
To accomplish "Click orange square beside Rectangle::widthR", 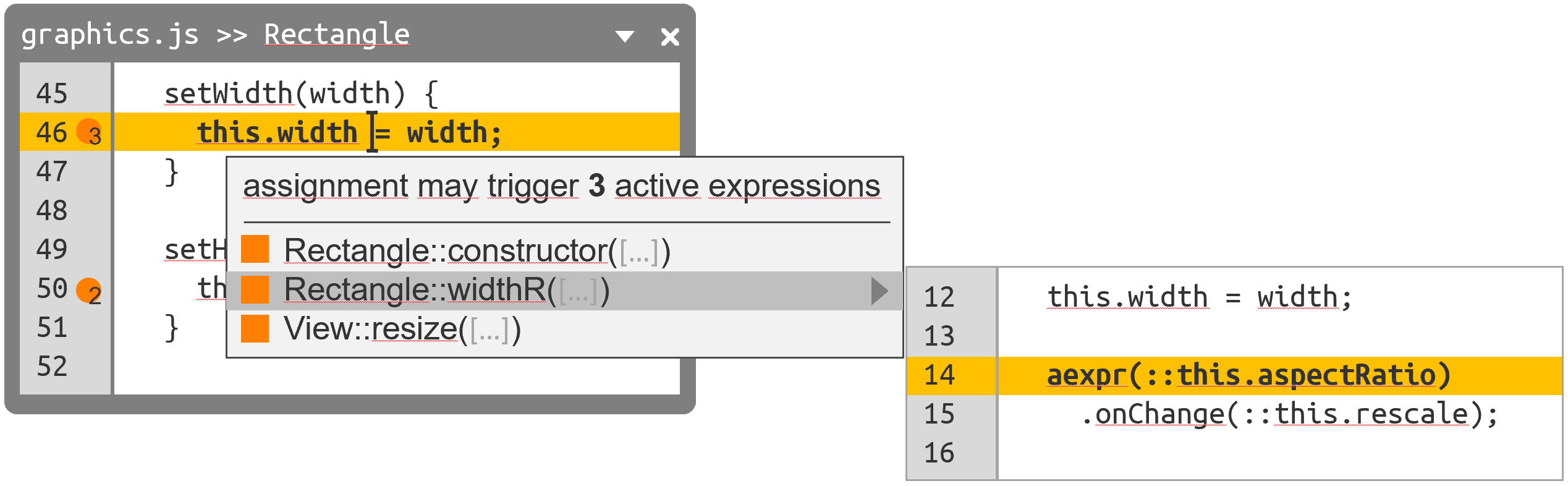I will (x=255, y=290).
